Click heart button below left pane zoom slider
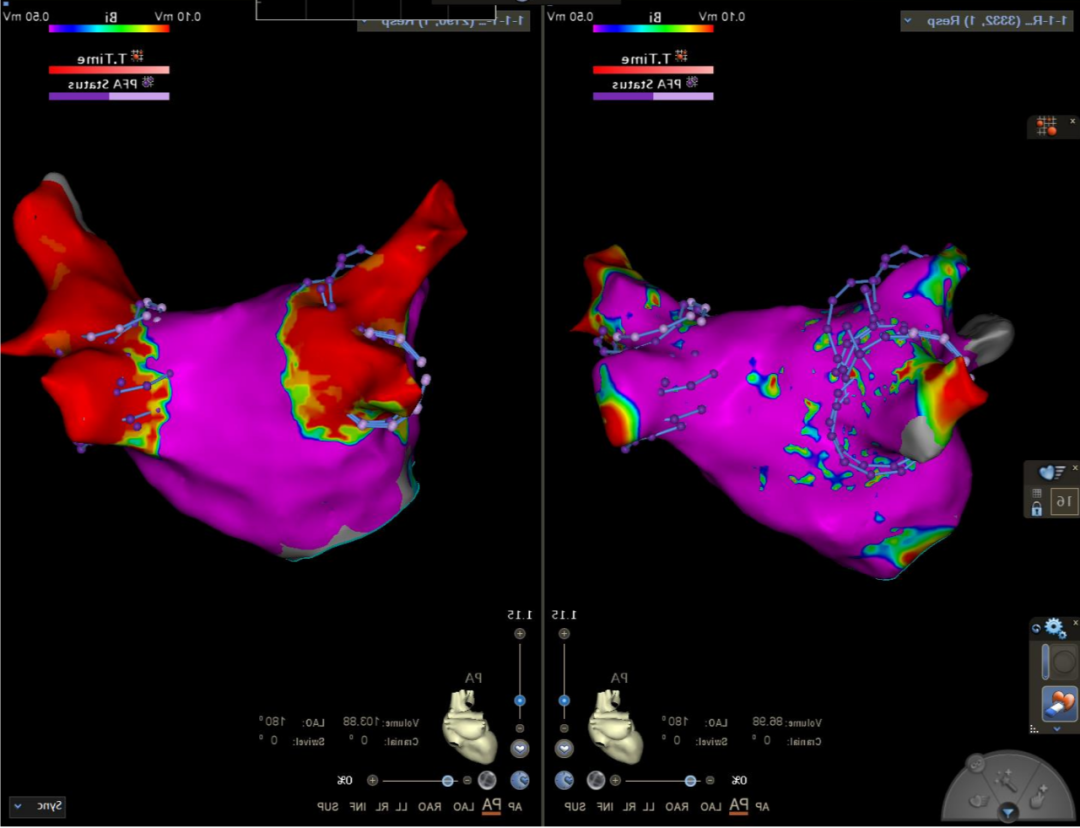The height and width of the screenshot is (828, 1080). 520,748
